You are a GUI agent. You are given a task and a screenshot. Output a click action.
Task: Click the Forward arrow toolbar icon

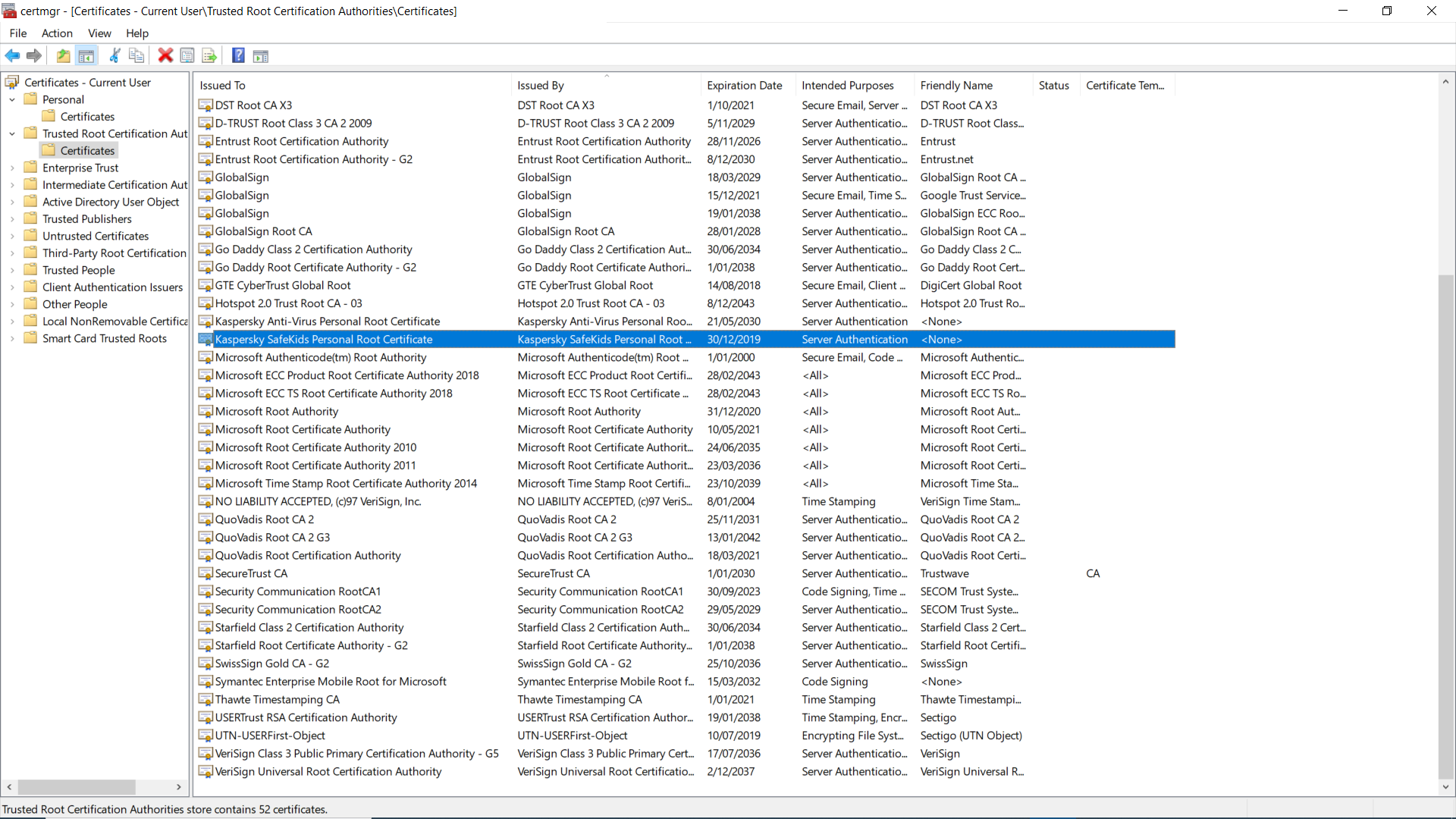pos(34,55)
